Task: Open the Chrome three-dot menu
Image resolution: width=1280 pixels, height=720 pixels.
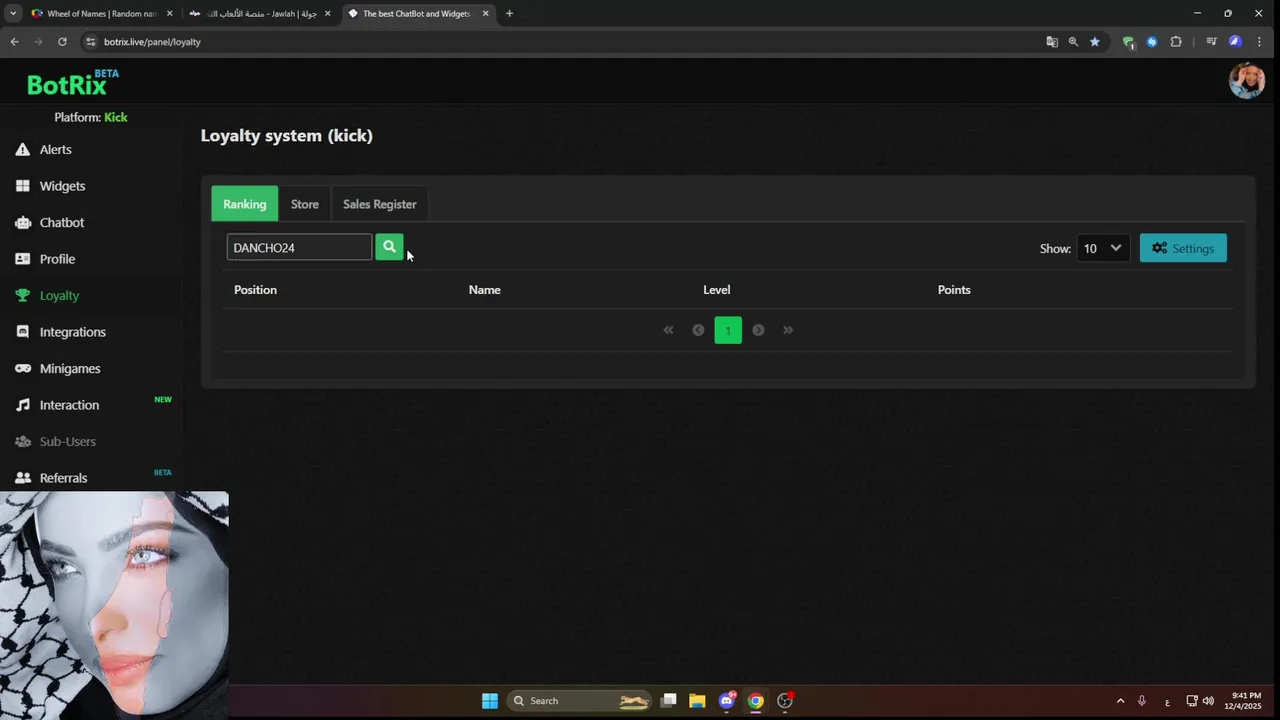Action: 1259,42
